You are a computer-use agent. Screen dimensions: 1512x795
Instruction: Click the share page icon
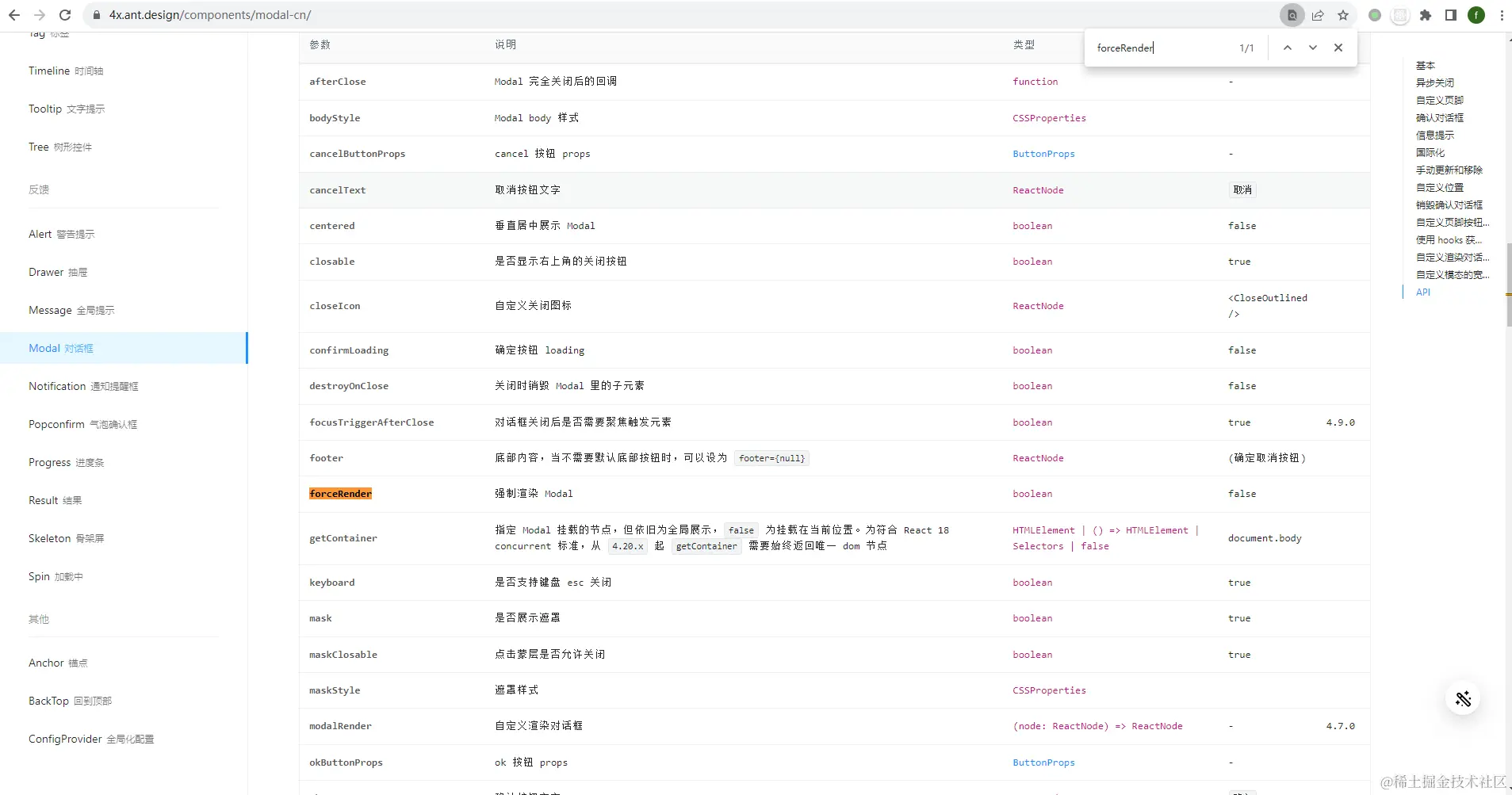(1318, 15)
